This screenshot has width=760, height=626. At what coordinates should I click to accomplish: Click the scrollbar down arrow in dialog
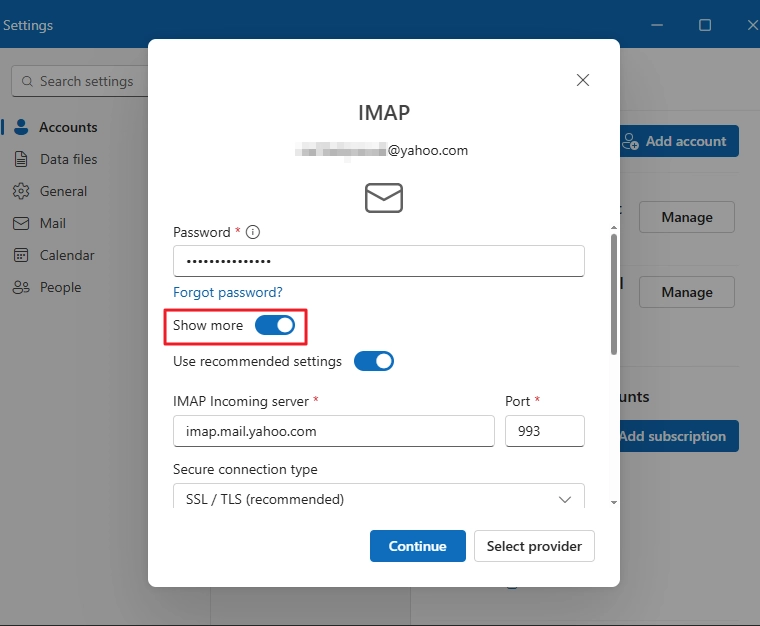click(x=614, y=502)
